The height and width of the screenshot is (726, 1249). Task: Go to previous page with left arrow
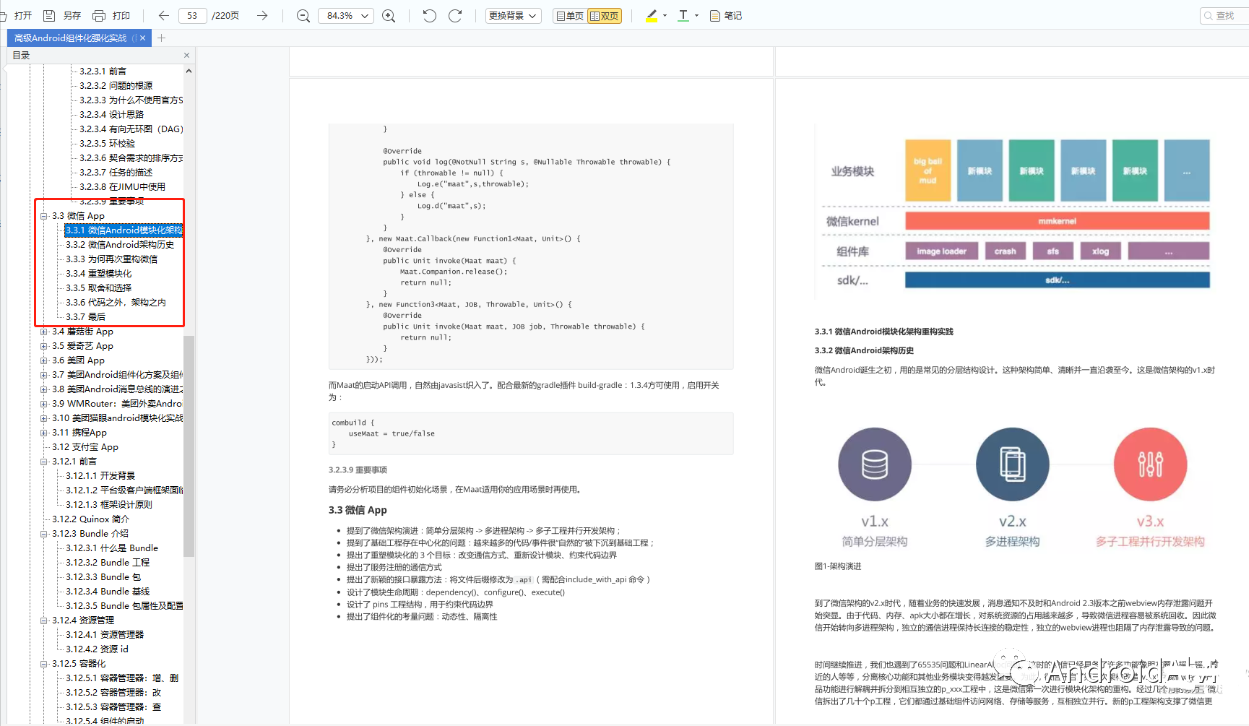(164, 16)
